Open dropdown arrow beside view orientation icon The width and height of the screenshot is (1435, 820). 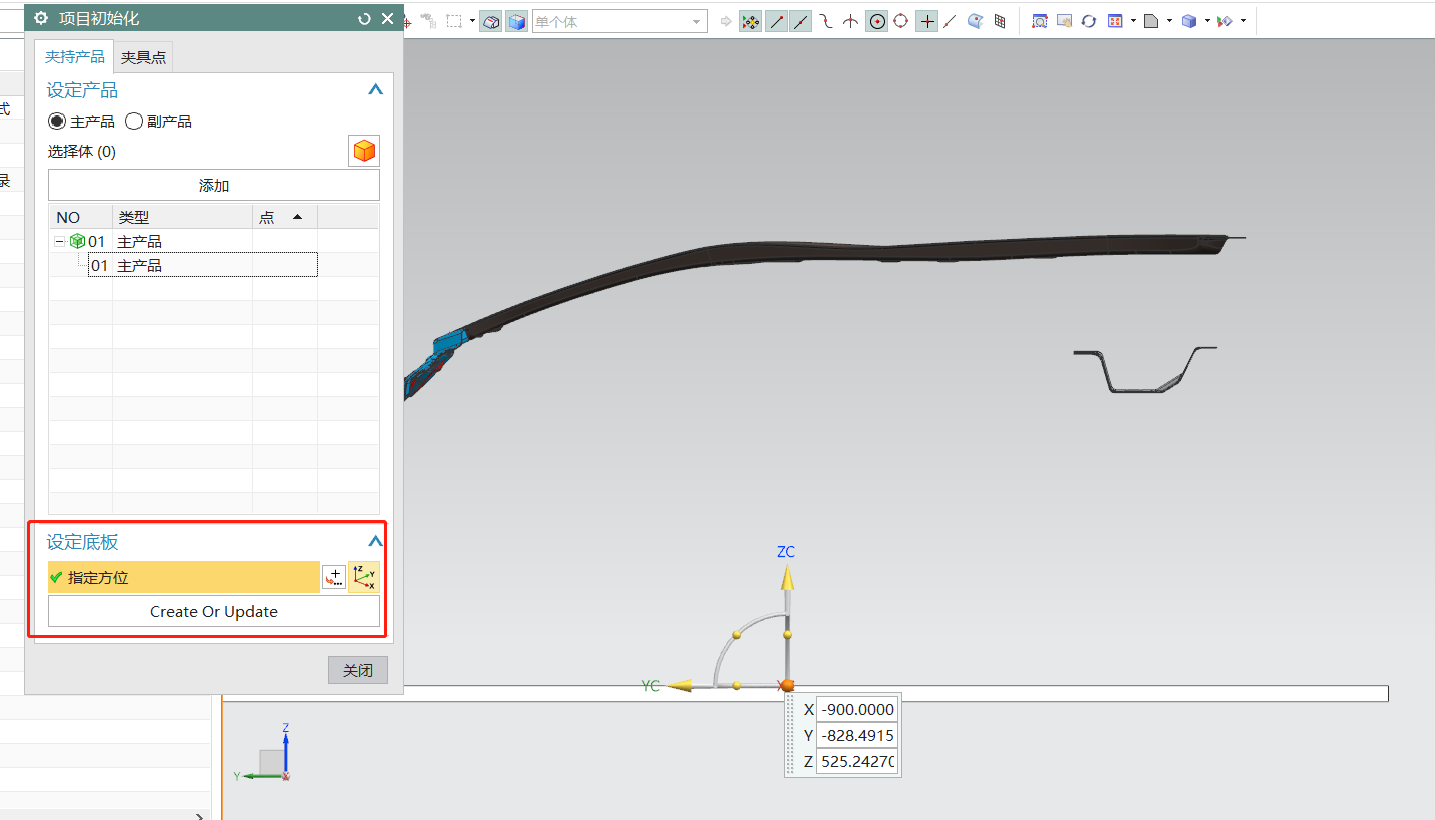pos(1134,21)
